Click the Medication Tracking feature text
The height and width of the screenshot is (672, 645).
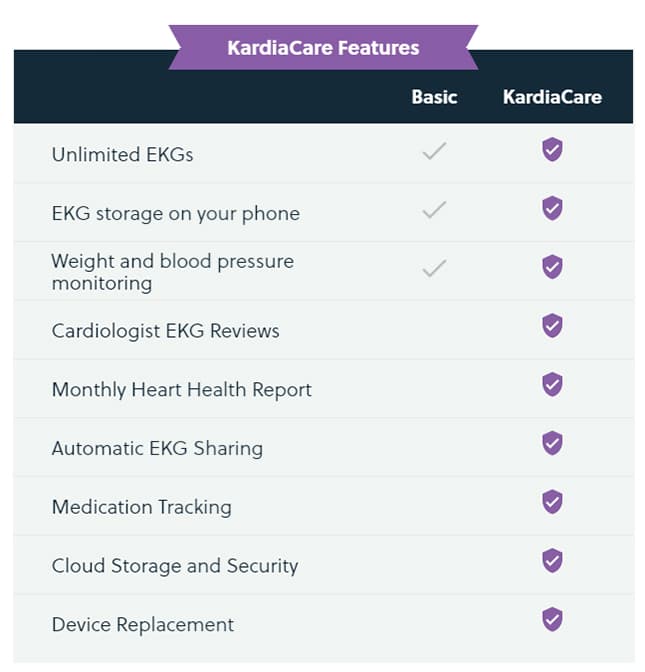141,507
